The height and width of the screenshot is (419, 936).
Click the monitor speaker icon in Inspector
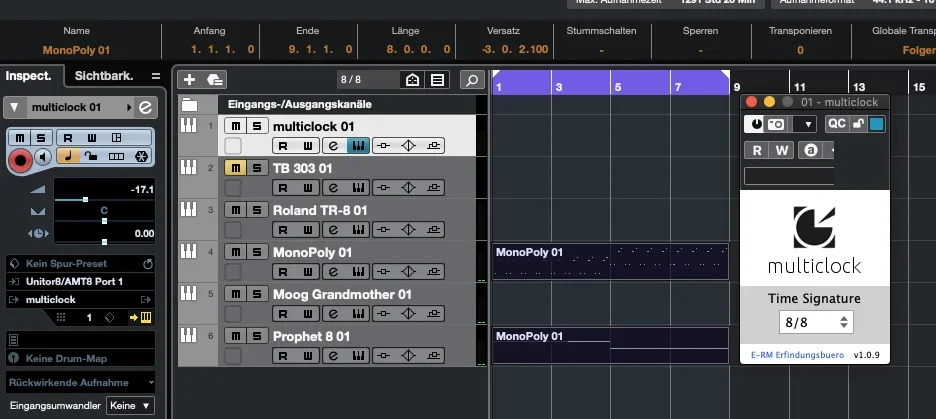[43, 157]
